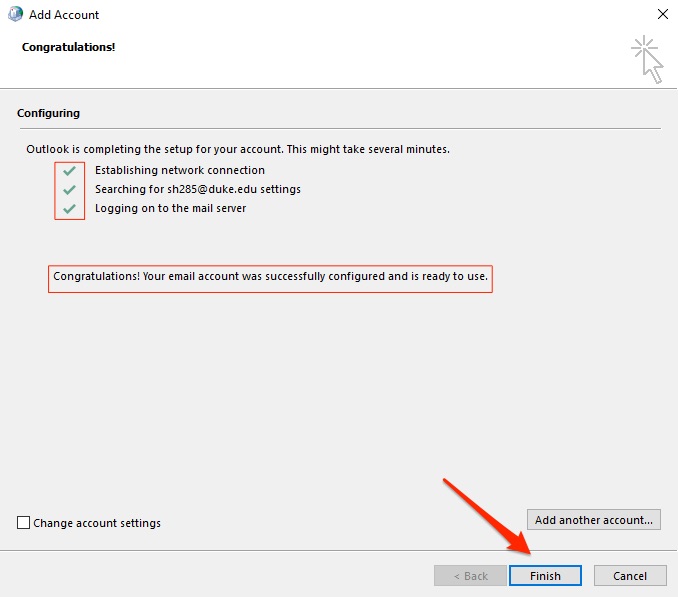This screenshot has height=597, width=678.
Task: Finish the account setup
Action: (x=545, y=576)
